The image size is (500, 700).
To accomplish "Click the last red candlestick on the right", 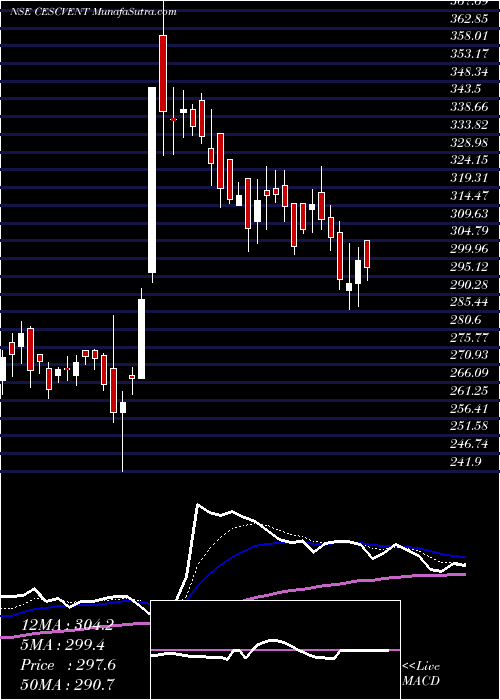I will click(367, 254).
